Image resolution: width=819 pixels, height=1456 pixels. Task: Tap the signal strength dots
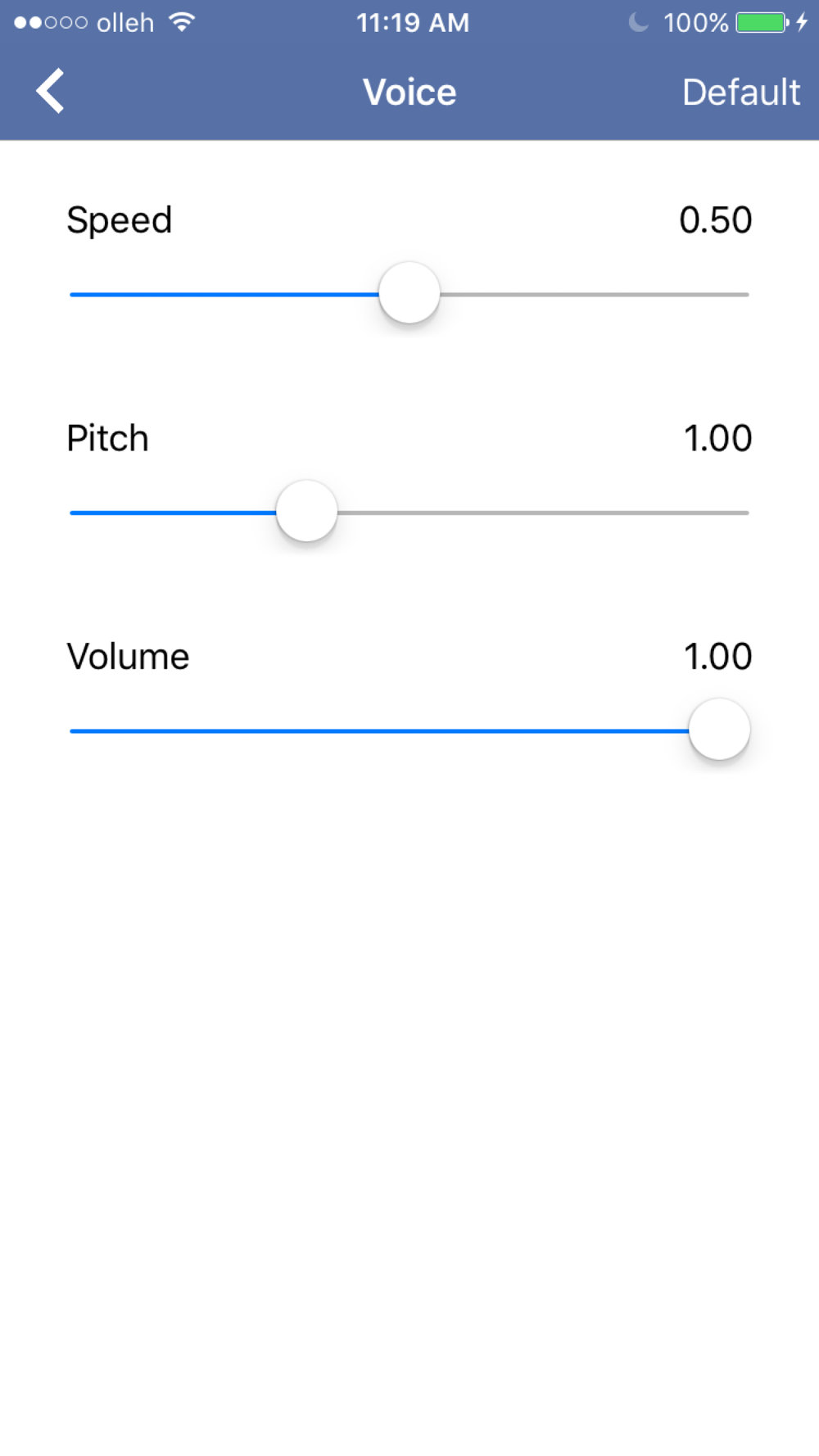[51, 23]
